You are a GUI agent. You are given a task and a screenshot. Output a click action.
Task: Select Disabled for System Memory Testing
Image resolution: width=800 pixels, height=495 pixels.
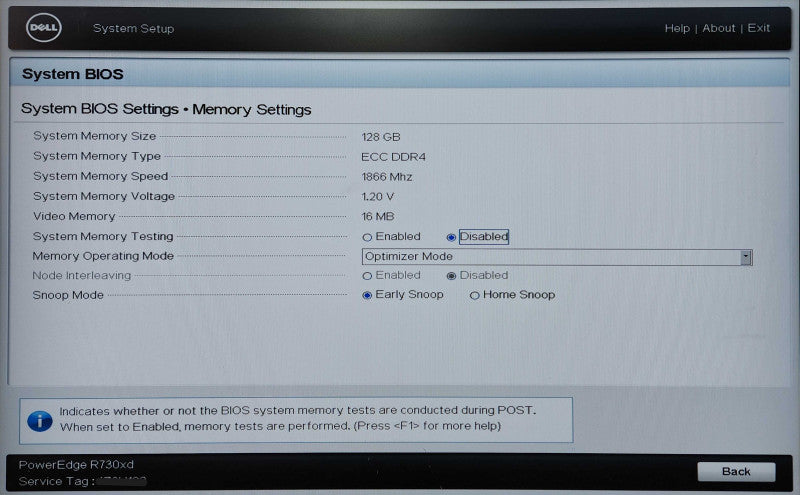pos(451,237)
